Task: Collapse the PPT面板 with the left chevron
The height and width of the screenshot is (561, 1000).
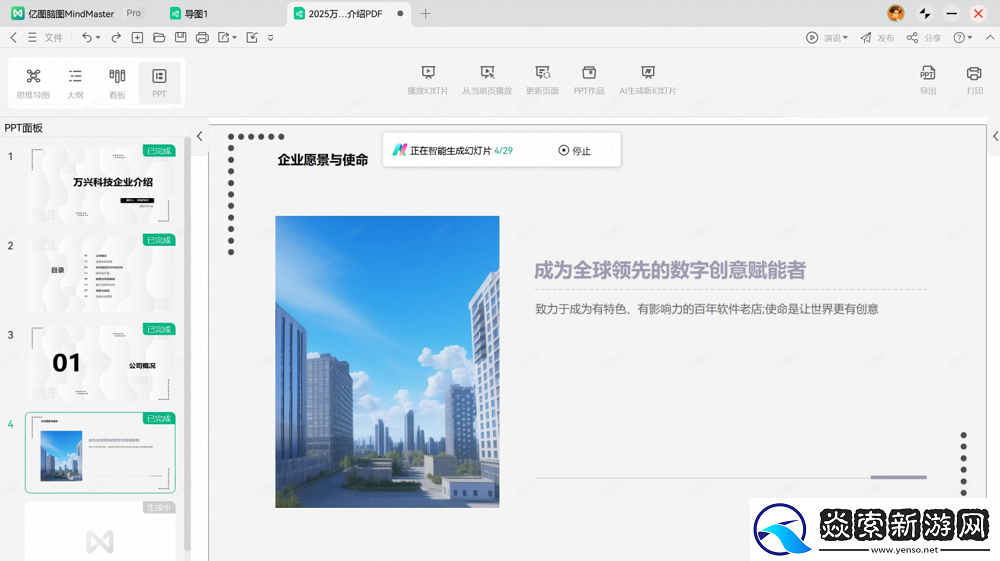Action: (x=200, y=136)
